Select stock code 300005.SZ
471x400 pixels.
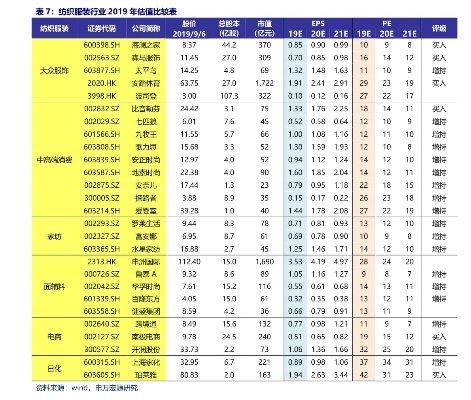click(x=102, y=198)
